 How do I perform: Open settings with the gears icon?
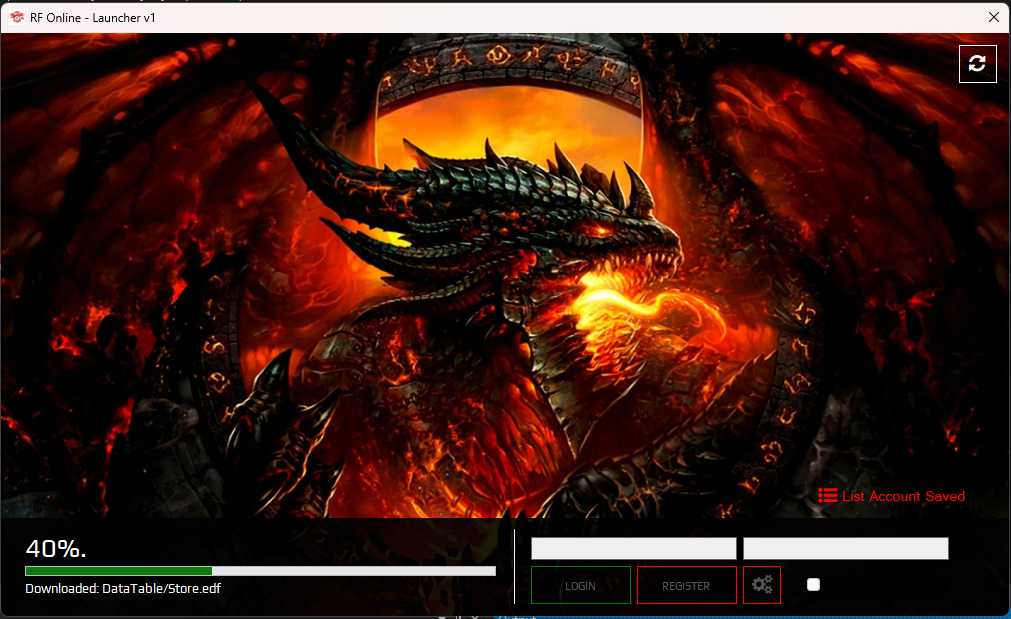tap(761, 585)
